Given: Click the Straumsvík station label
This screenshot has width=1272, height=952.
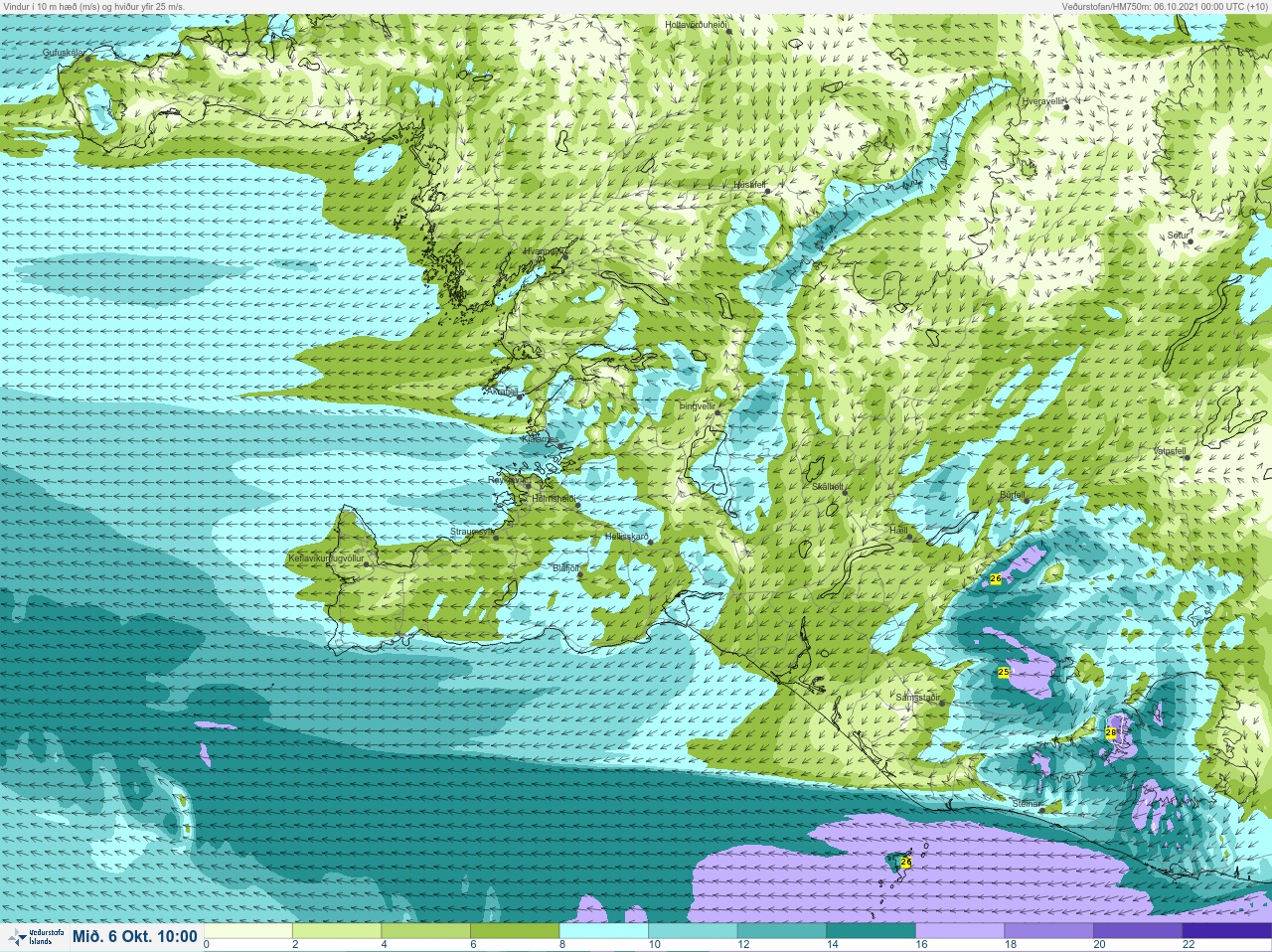Looking at the screenshot, I should (472, 533).
